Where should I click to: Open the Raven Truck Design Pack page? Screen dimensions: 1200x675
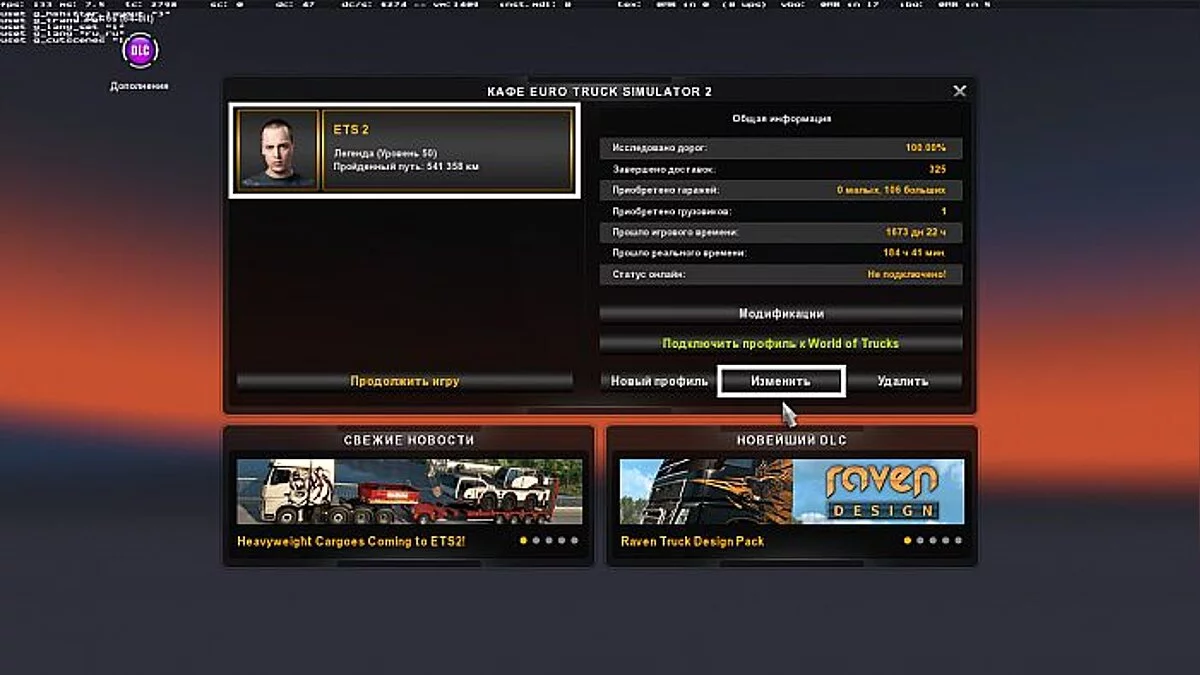point(693,541)
